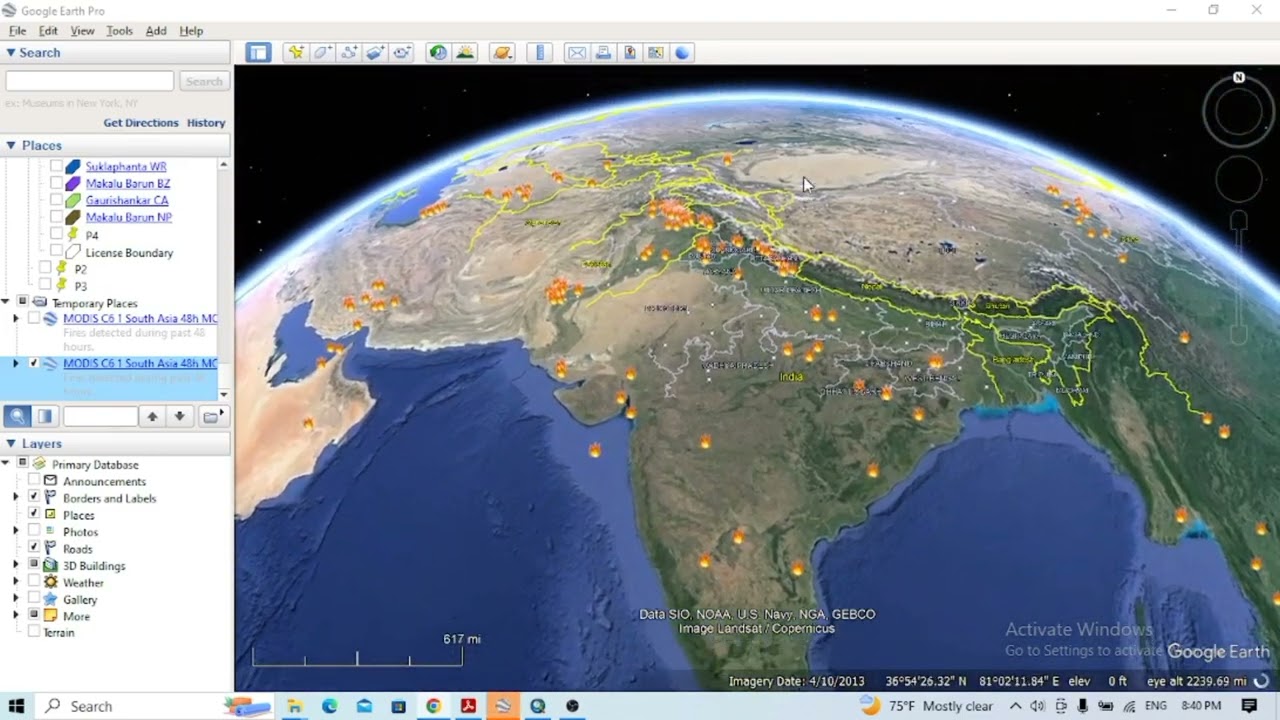This screenshot has width=1280, height=720.
Task: Move the selected place down with arrow
Action: (x=179, y=416)
